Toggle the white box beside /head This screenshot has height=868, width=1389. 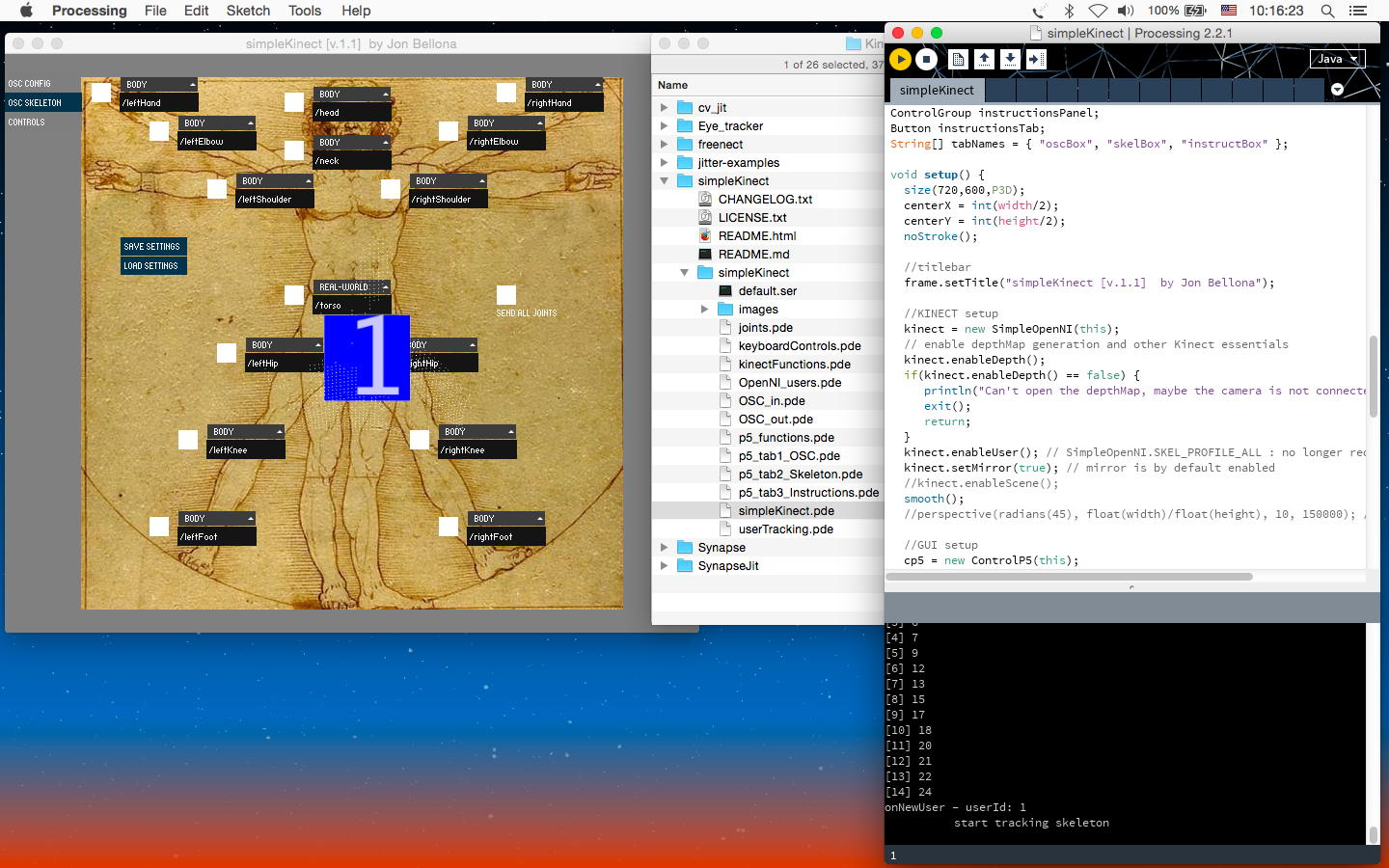pyautogui.click(x=294, y=102)
